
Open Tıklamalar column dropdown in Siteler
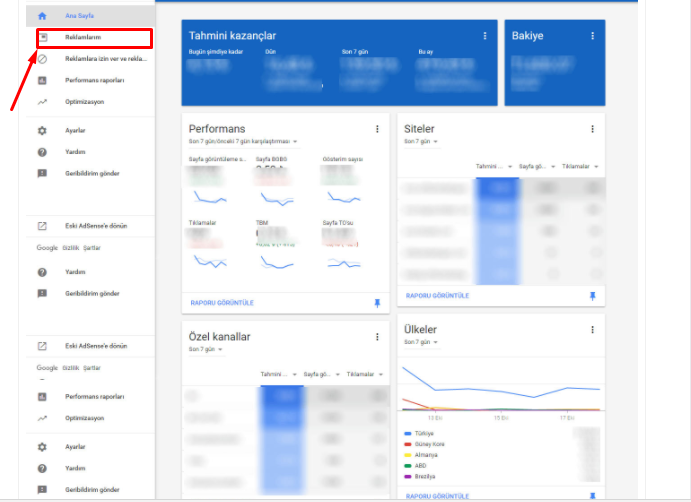580,166
